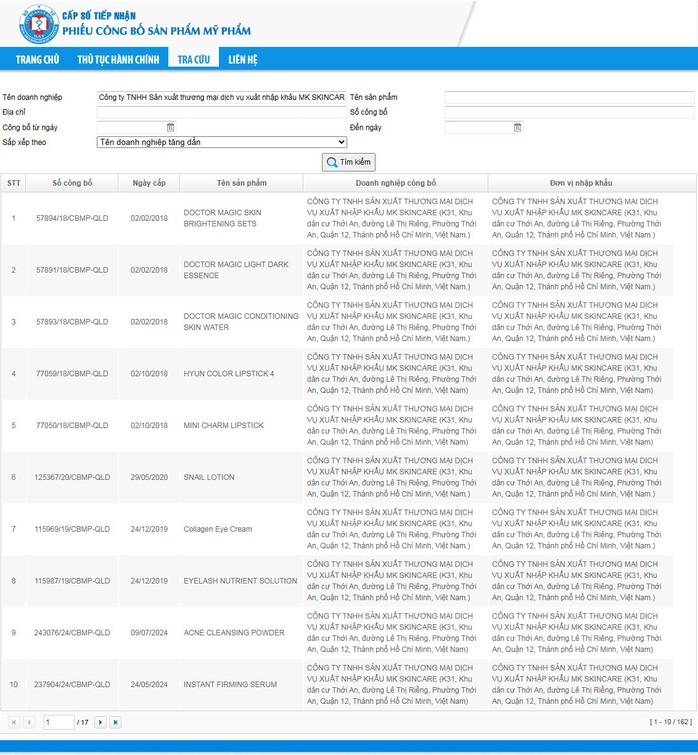
Task: Click the 'Tên doanh nghiệp' input field
Action: [x=221, y=98]
